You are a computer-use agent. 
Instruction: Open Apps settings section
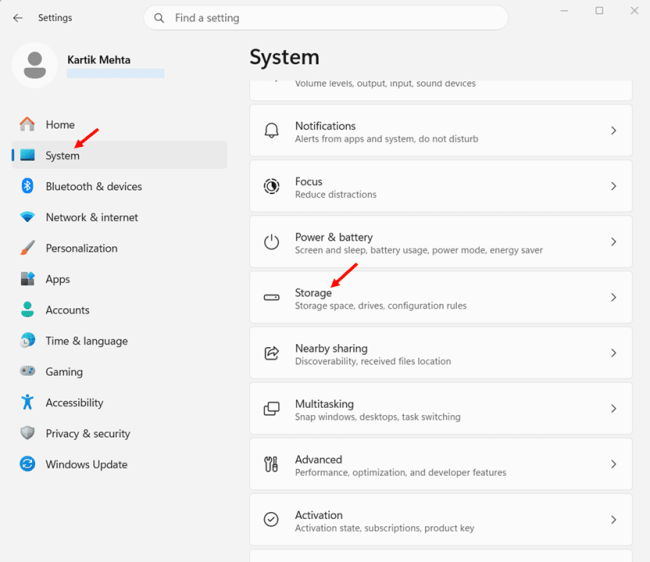(x=119, y=279)
